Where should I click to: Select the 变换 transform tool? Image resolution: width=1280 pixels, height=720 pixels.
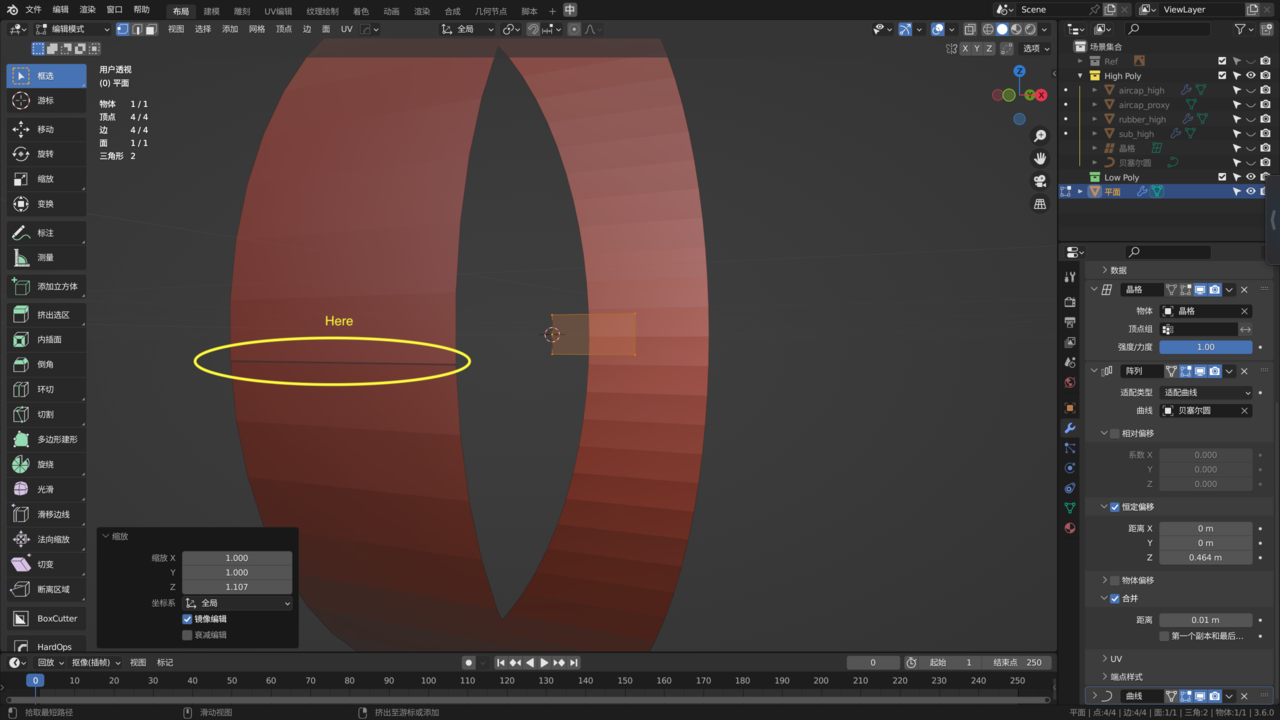tap(46, 204)
